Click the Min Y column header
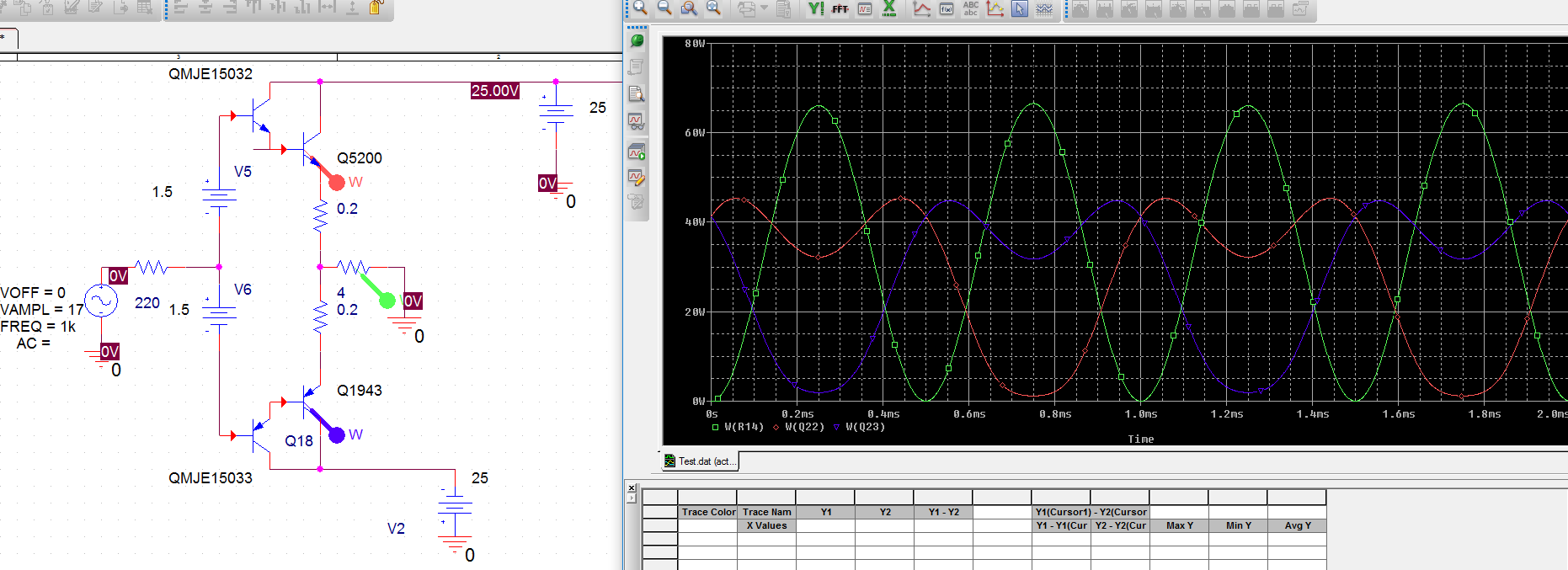 coord(1238,525)
